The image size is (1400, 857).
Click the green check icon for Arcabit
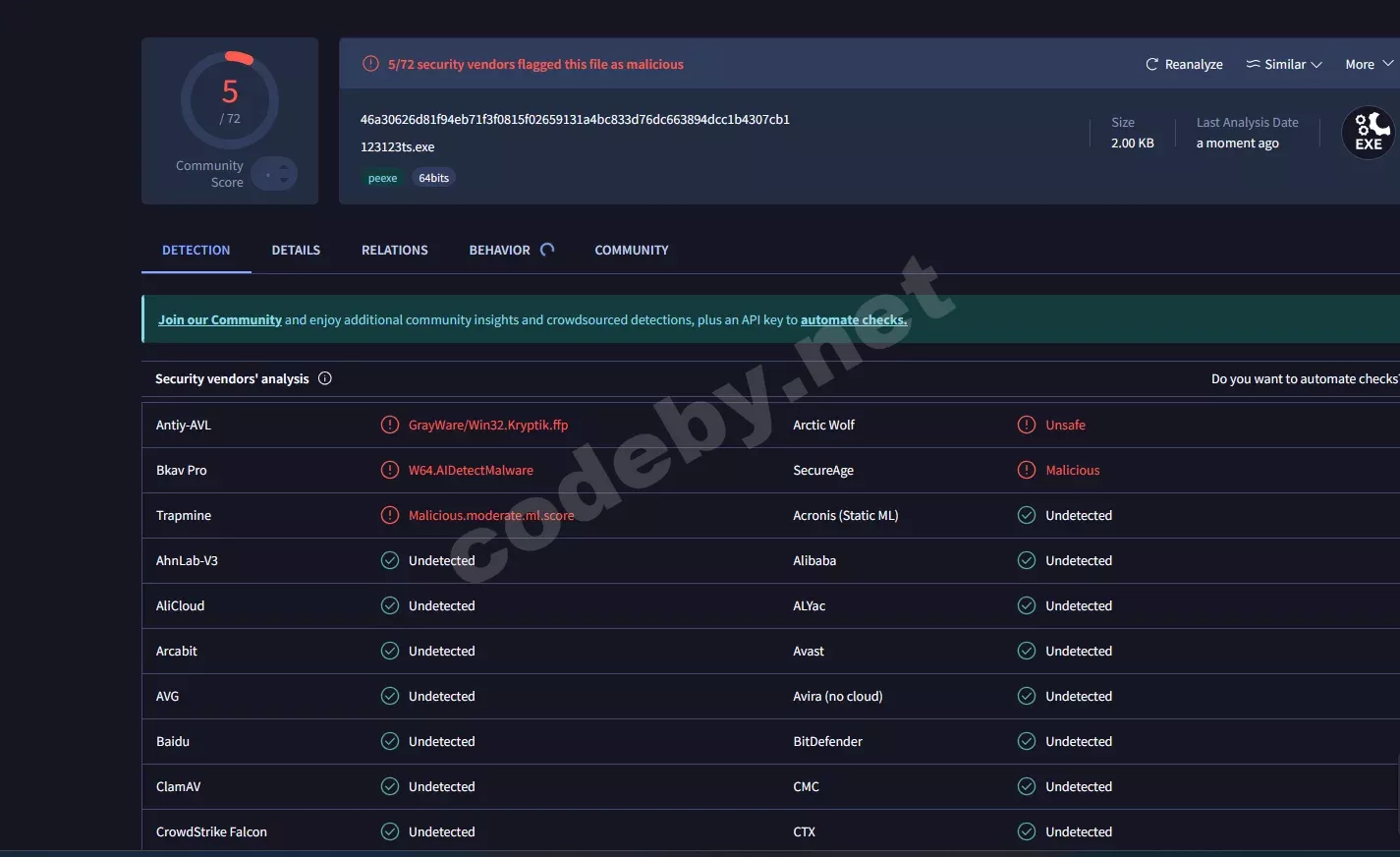click(x=390, y=651)
